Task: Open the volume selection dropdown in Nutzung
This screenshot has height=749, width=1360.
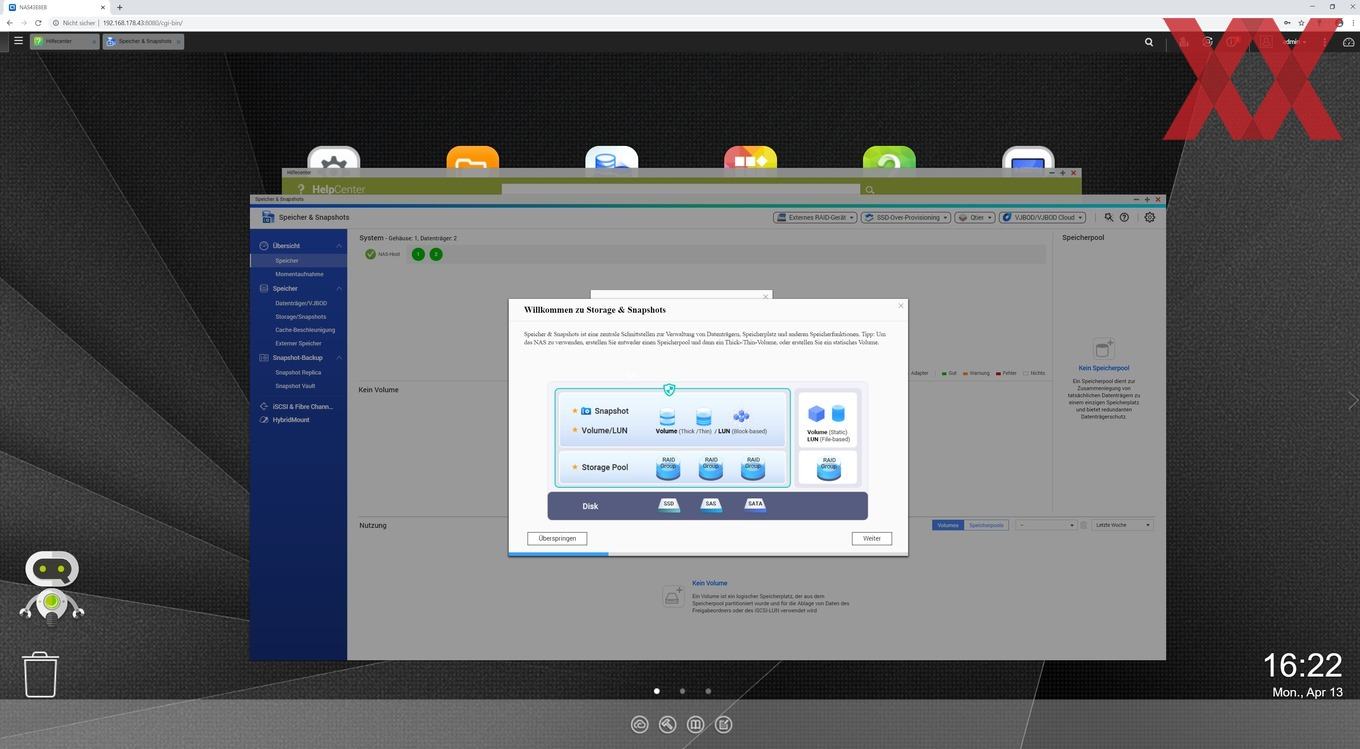Action: point(1046,525)
